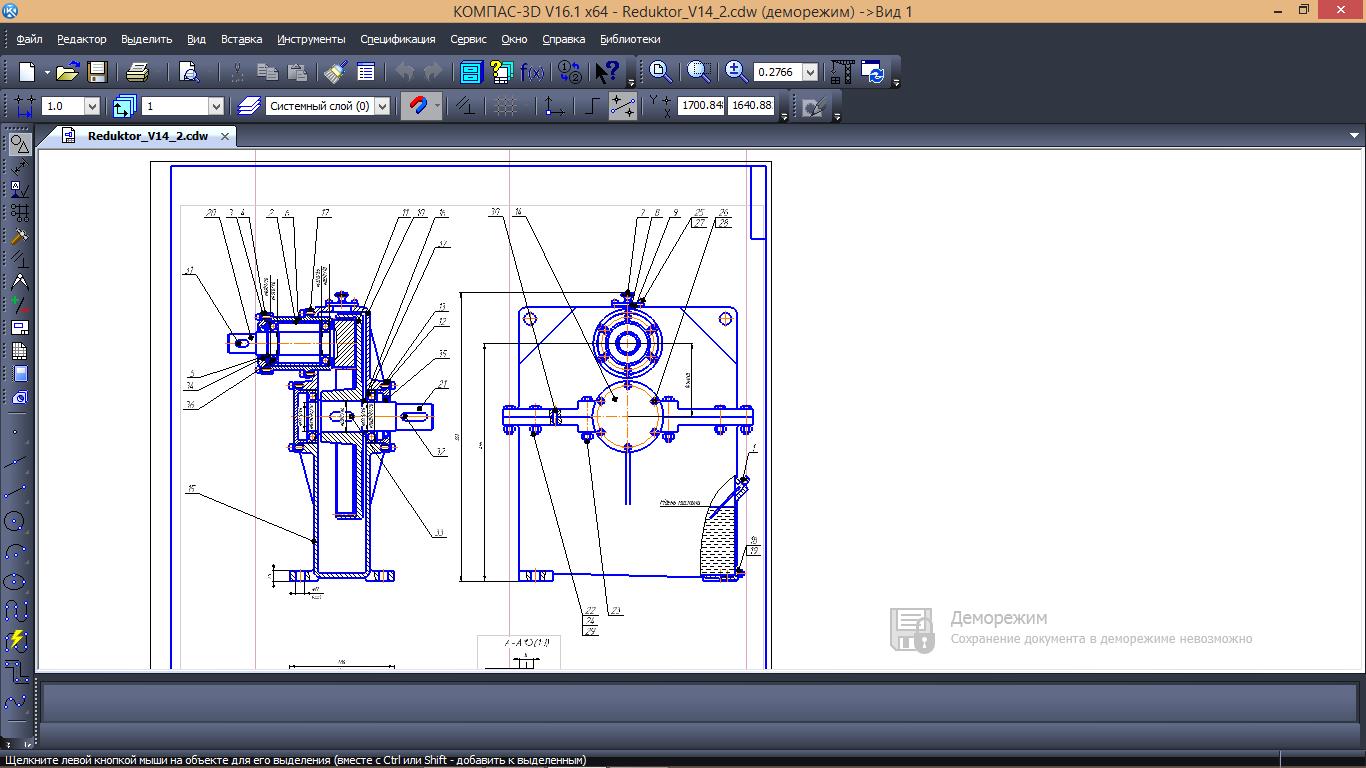This screenshot has height=768, width=1366.
Task: Open the Спецификация menu
Action: coord(397,39)
